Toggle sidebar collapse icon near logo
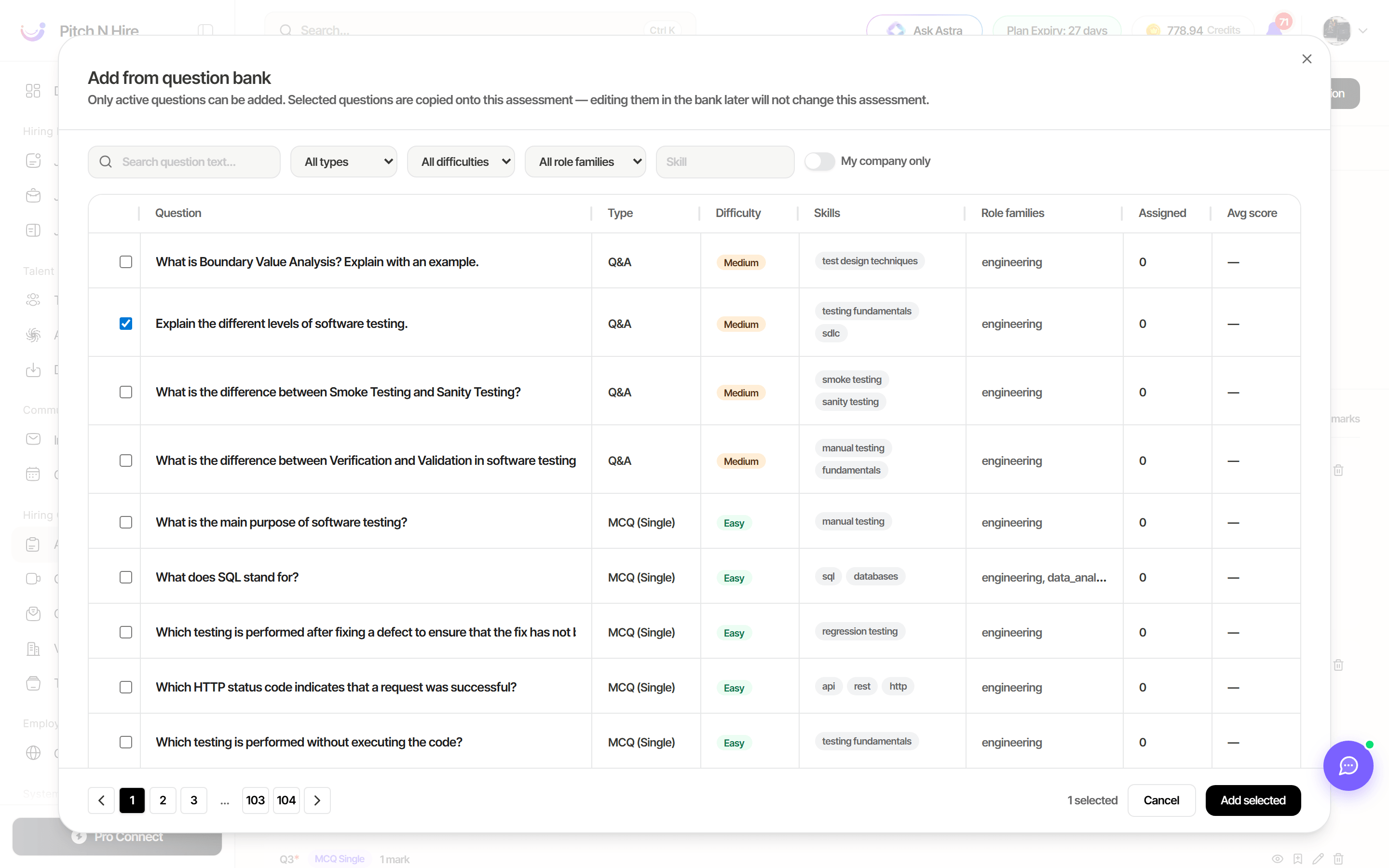 click(x=205, y=30)
